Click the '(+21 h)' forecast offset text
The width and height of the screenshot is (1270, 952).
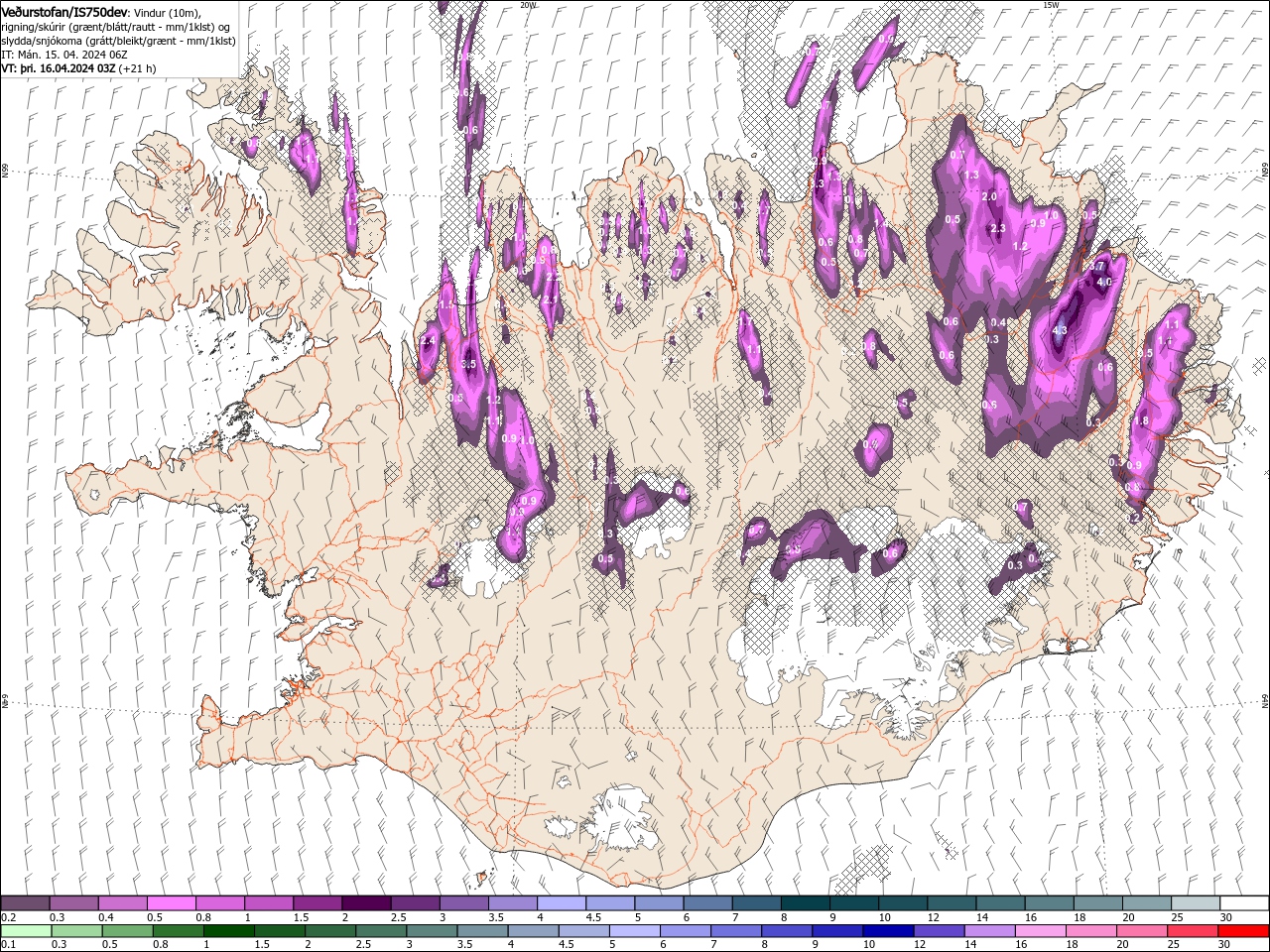pyautogui.click(x=137, y=68)
